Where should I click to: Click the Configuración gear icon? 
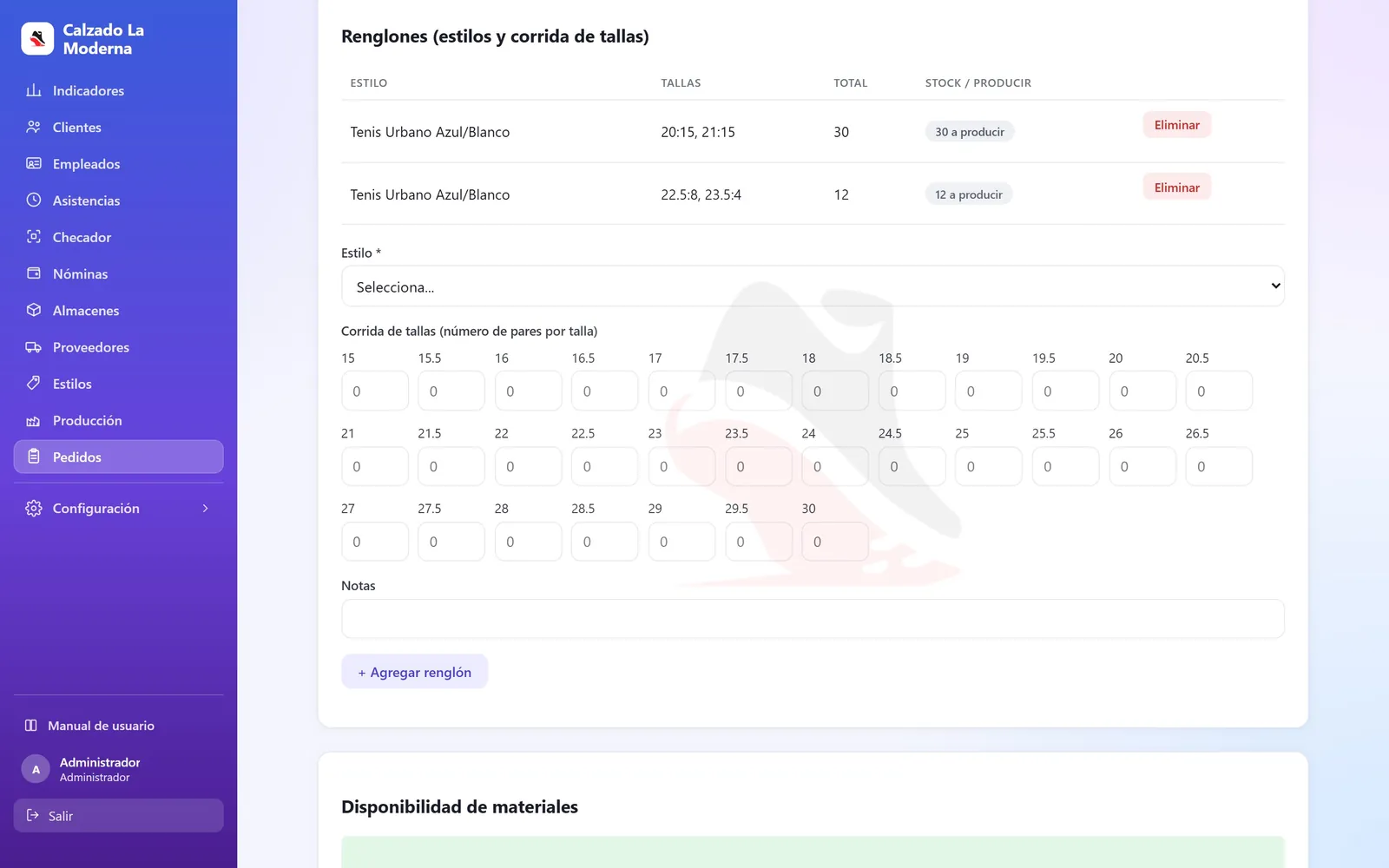click(x=34, y=508)
